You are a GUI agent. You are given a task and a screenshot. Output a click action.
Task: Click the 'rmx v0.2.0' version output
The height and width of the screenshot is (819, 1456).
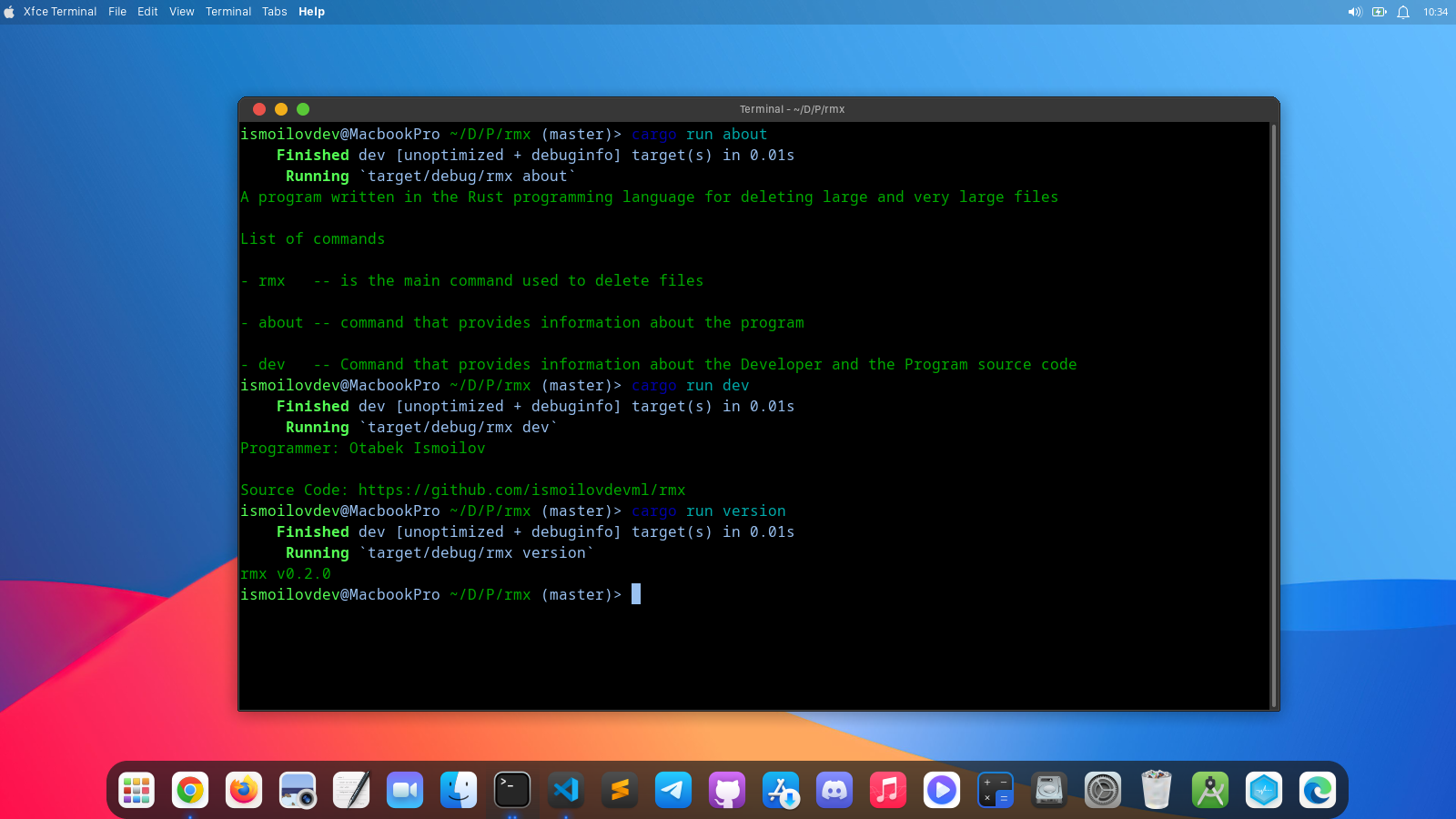click(286, 573)
